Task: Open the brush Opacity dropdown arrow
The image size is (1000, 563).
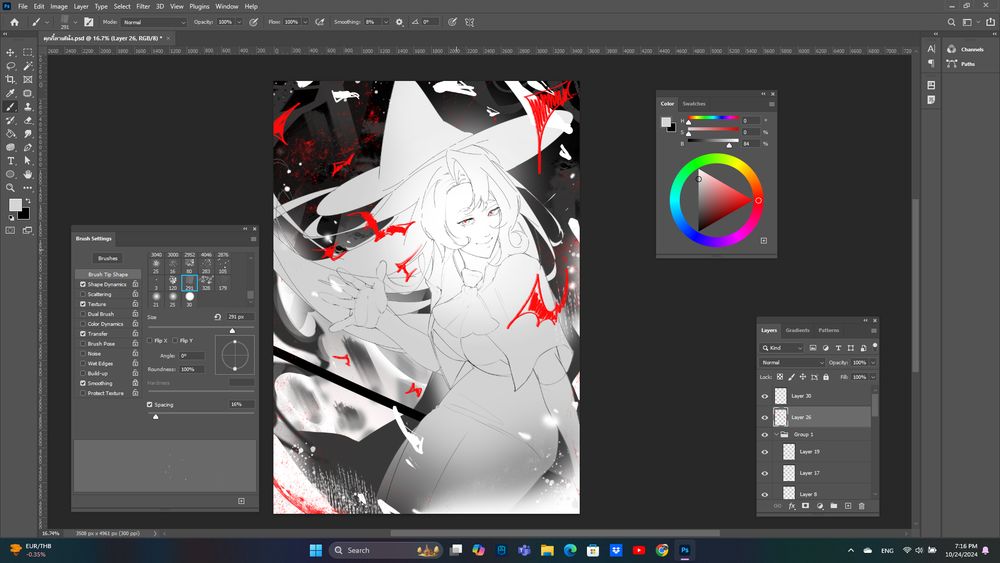Action: 239,22
